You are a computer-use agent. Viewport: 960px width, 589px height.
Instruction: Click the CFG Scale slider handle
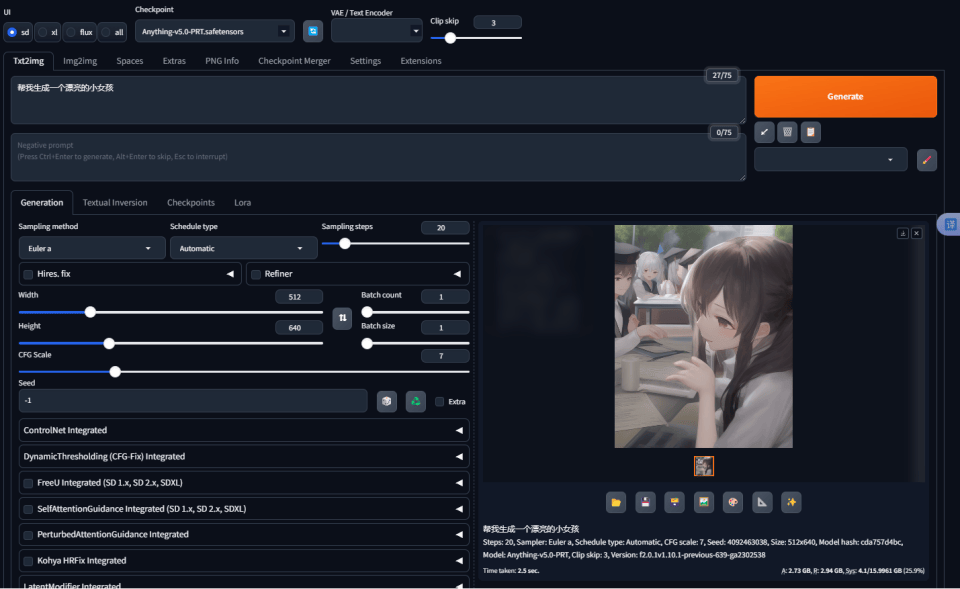[x=115, y=372]
